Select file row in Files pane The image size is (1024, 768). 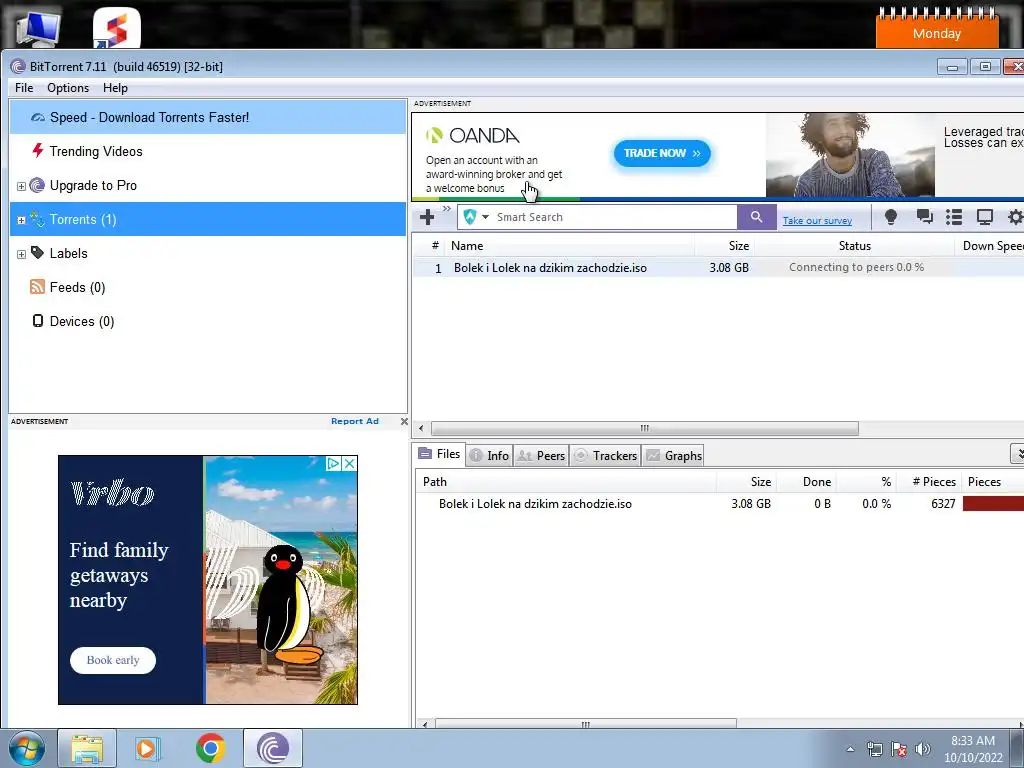point(718,504)
